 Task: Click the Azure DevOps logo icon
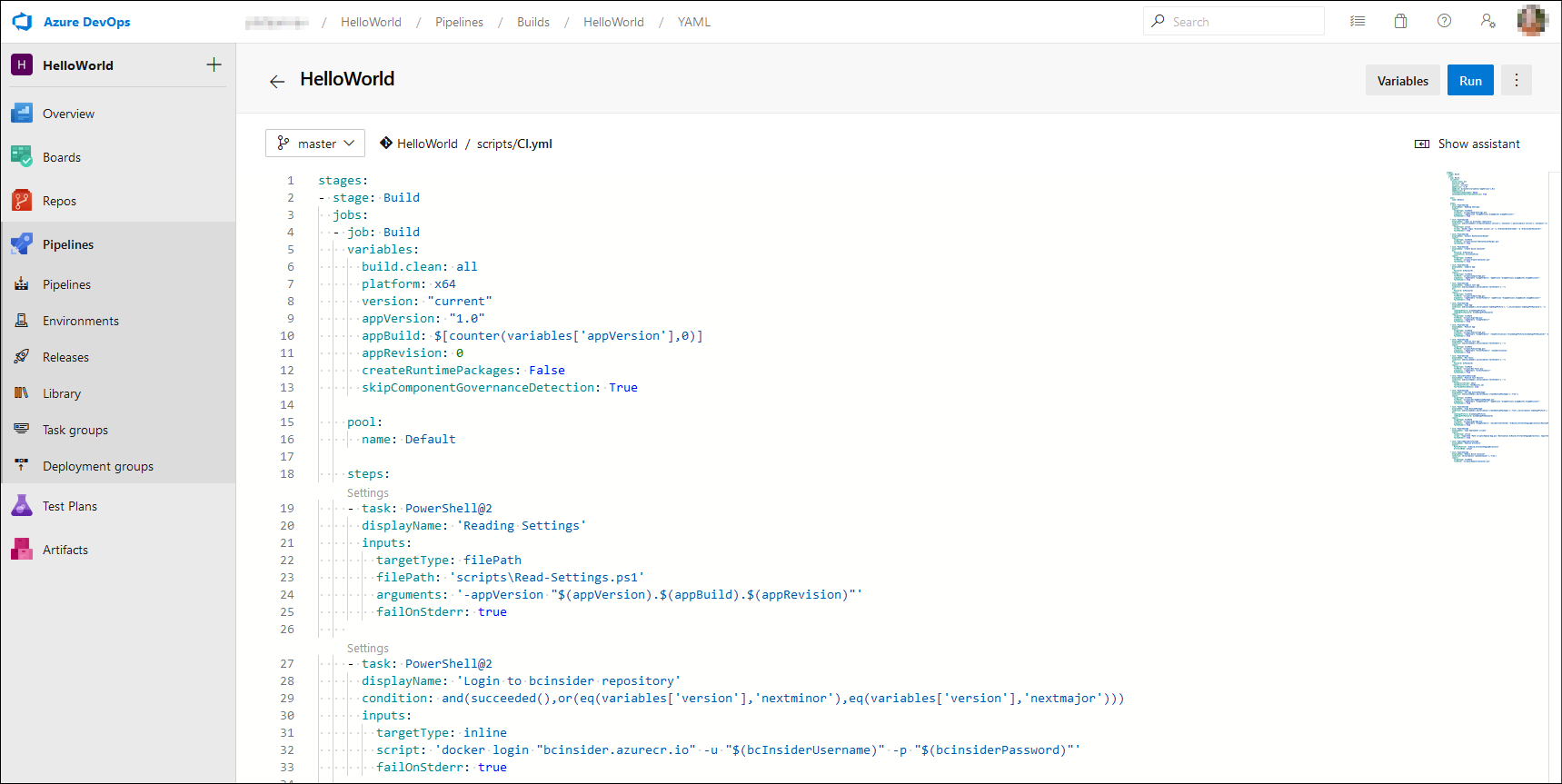point(22,22)
